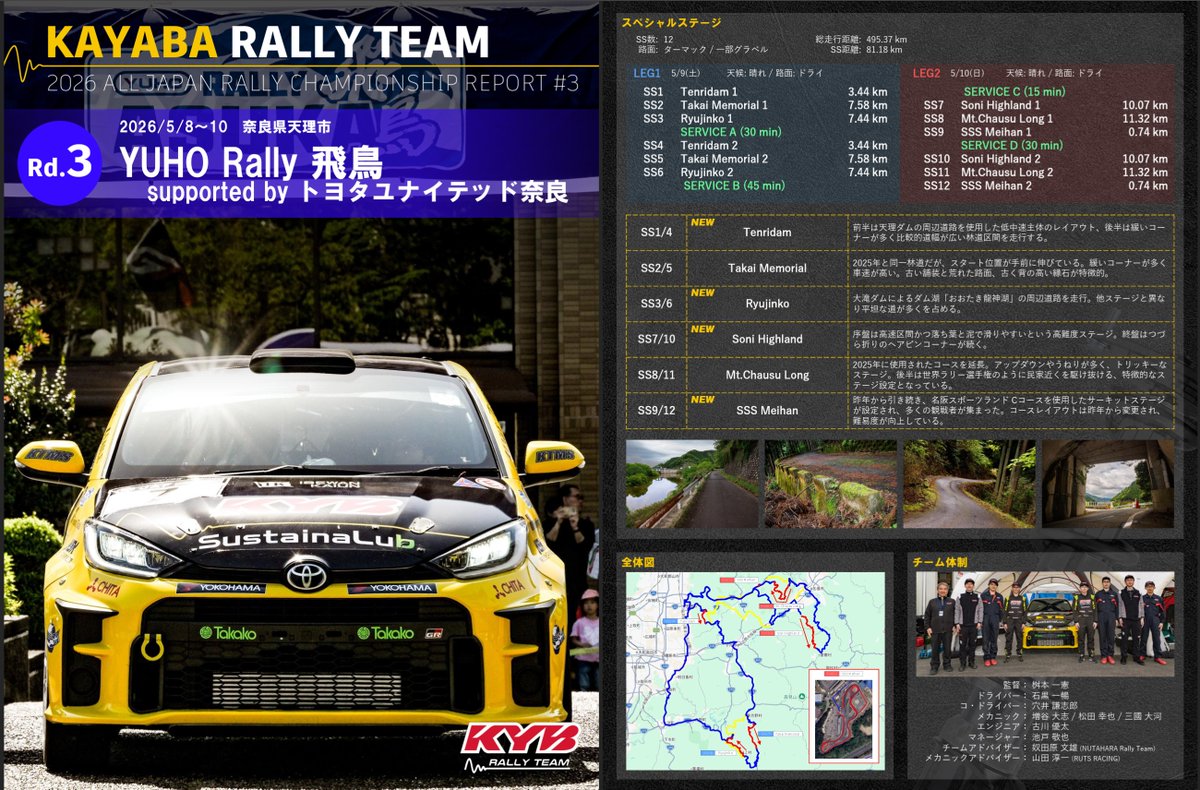Click the SS2 Takai Memorial 1 row
The width and height of the screenshot is (1200, 790).
pyautogui.click(x=765, y=105)
